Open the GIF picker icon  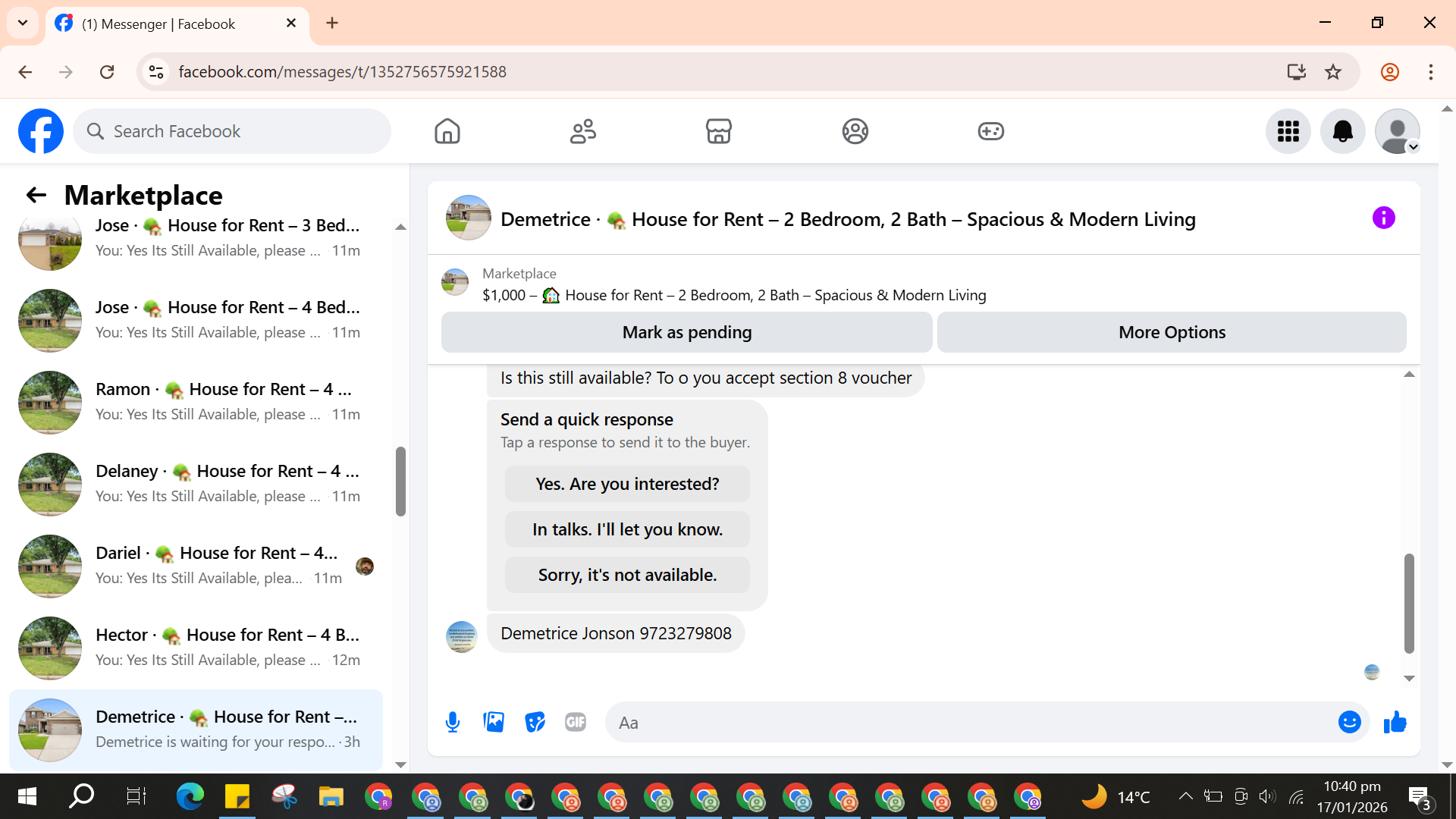point(576,722)
